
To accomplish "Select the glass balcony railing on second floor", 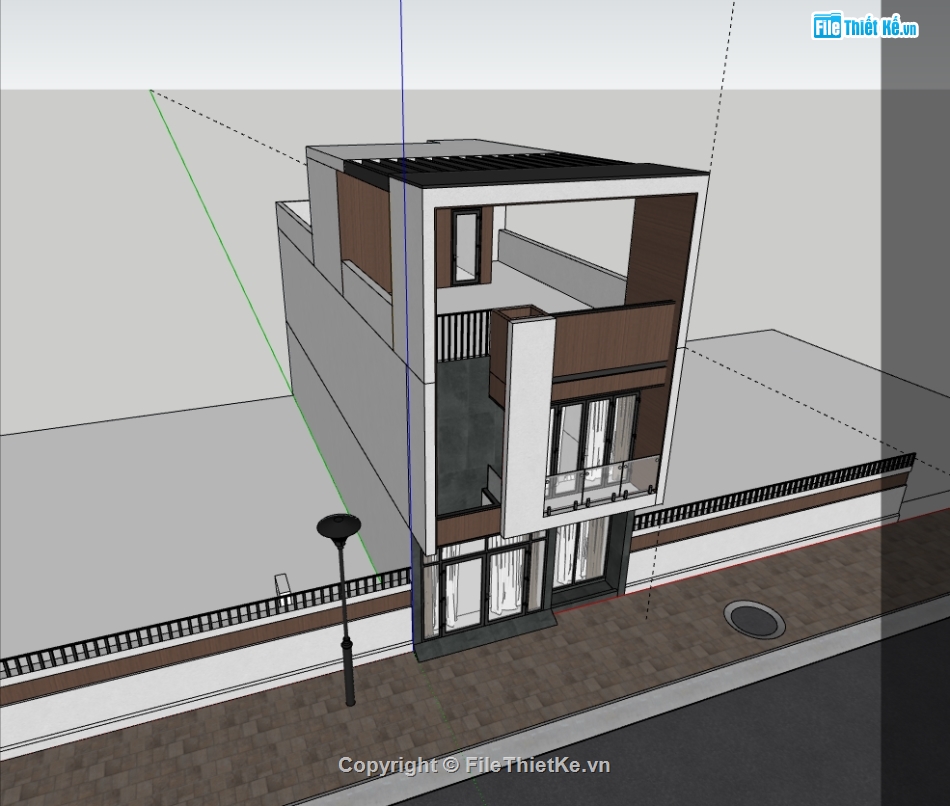I will pos(600,485).
